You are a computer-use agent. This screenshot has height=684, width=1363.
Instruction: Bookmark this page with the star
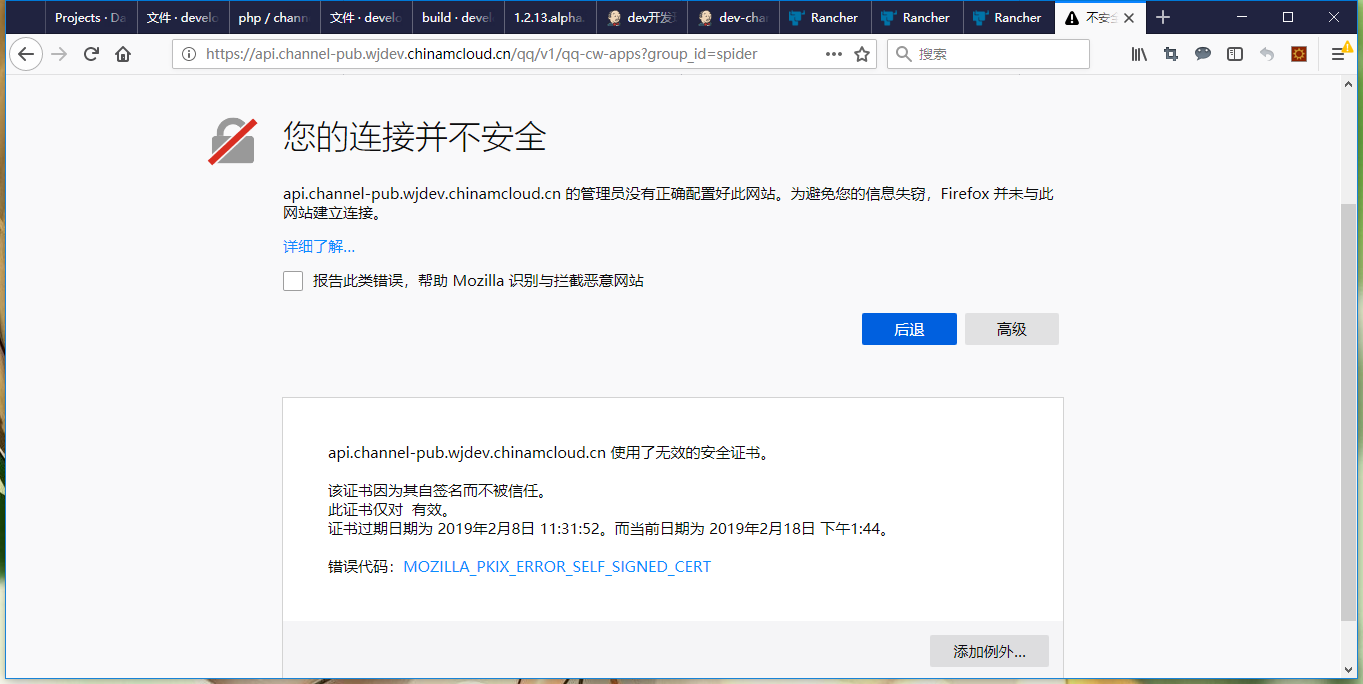click(x=862, y=54)
